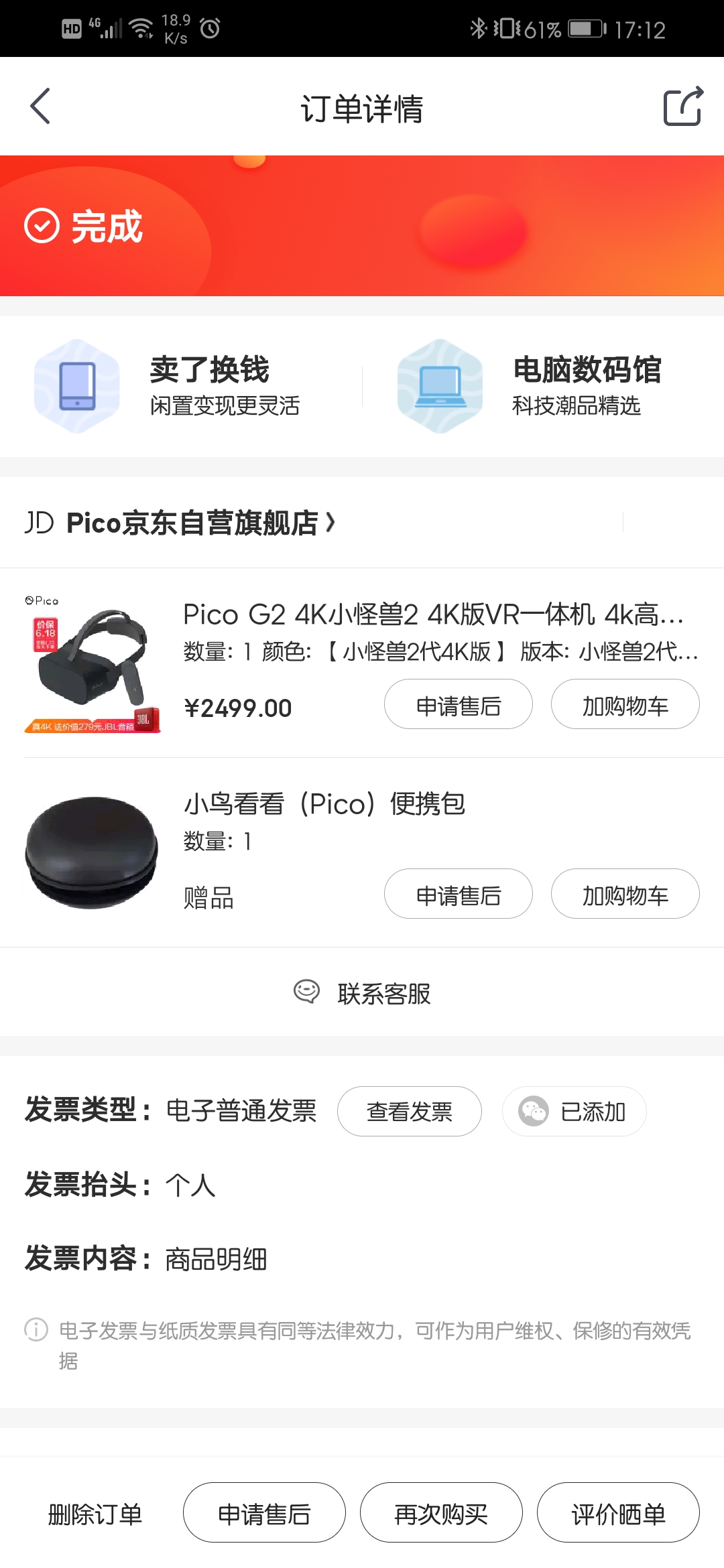Open the Pico京东自营旗舰店 store chevron
724x1568 pixels.
pyautogui.click(x=330, y=522)
